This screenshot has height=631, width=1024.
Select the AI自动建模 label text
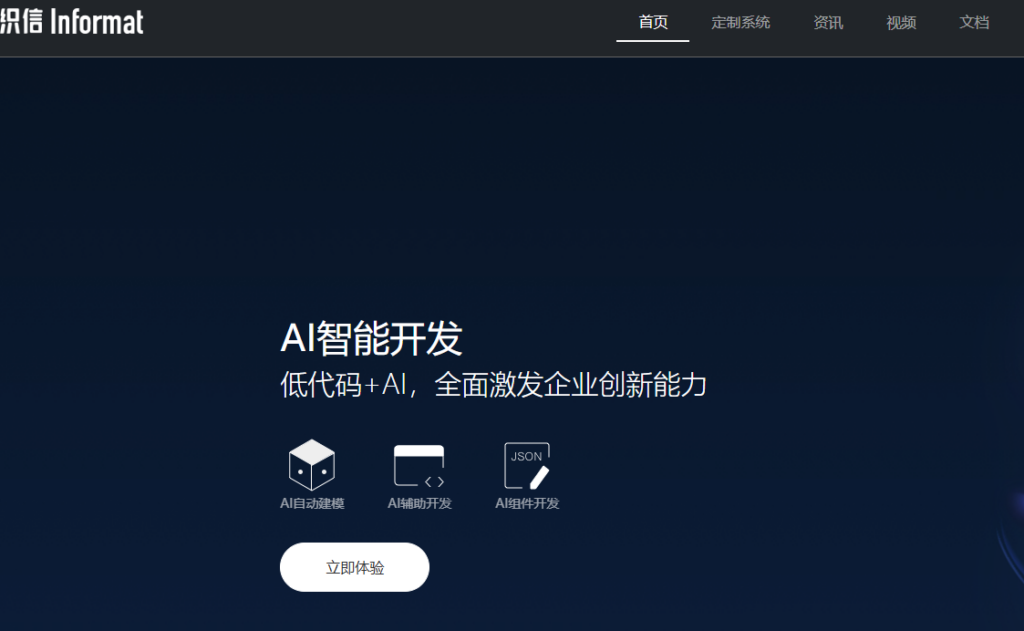[x=312, y=504]
